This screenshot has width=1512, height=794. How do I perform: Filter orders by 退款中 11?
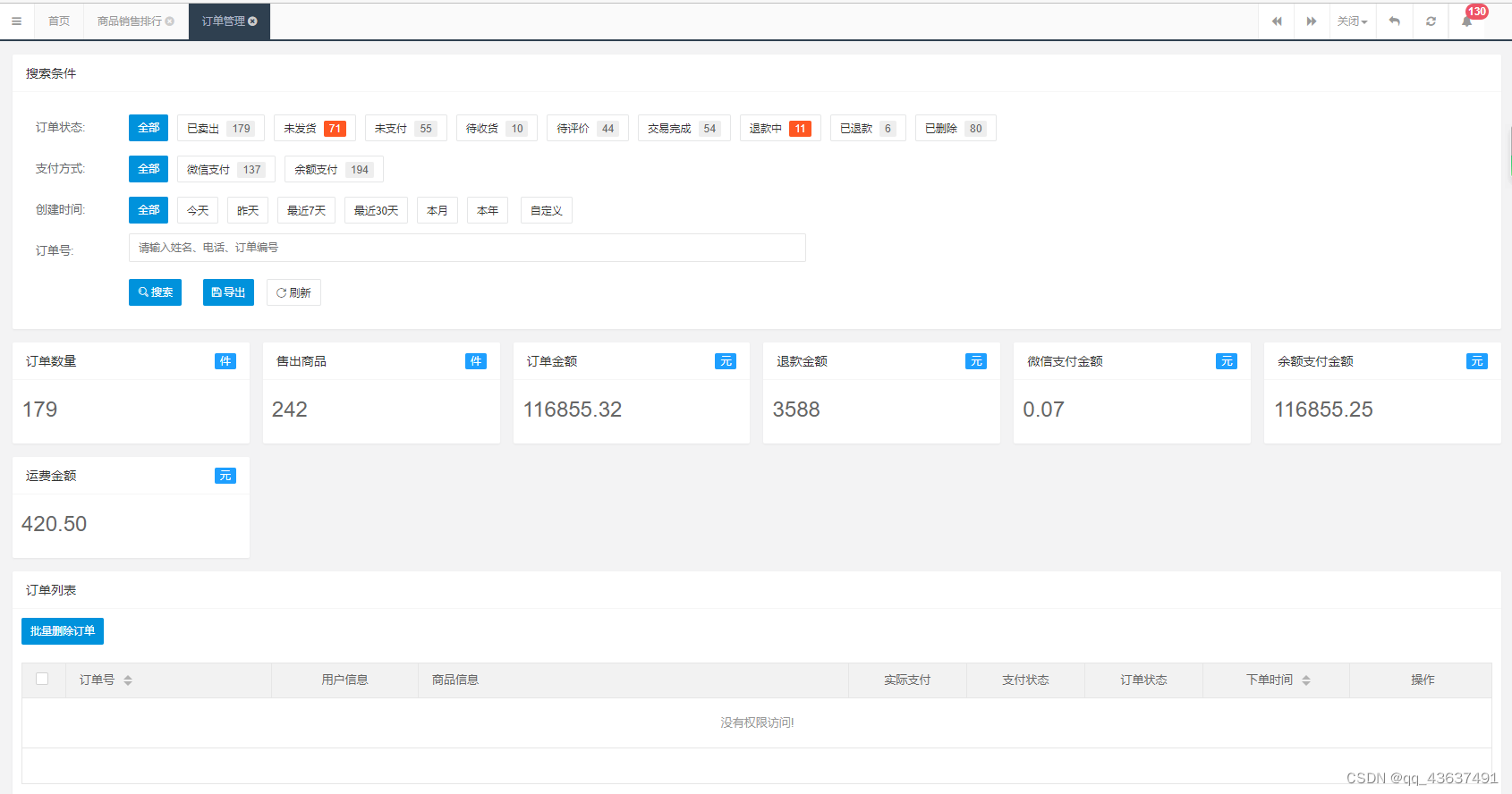(x=780, y=128)
